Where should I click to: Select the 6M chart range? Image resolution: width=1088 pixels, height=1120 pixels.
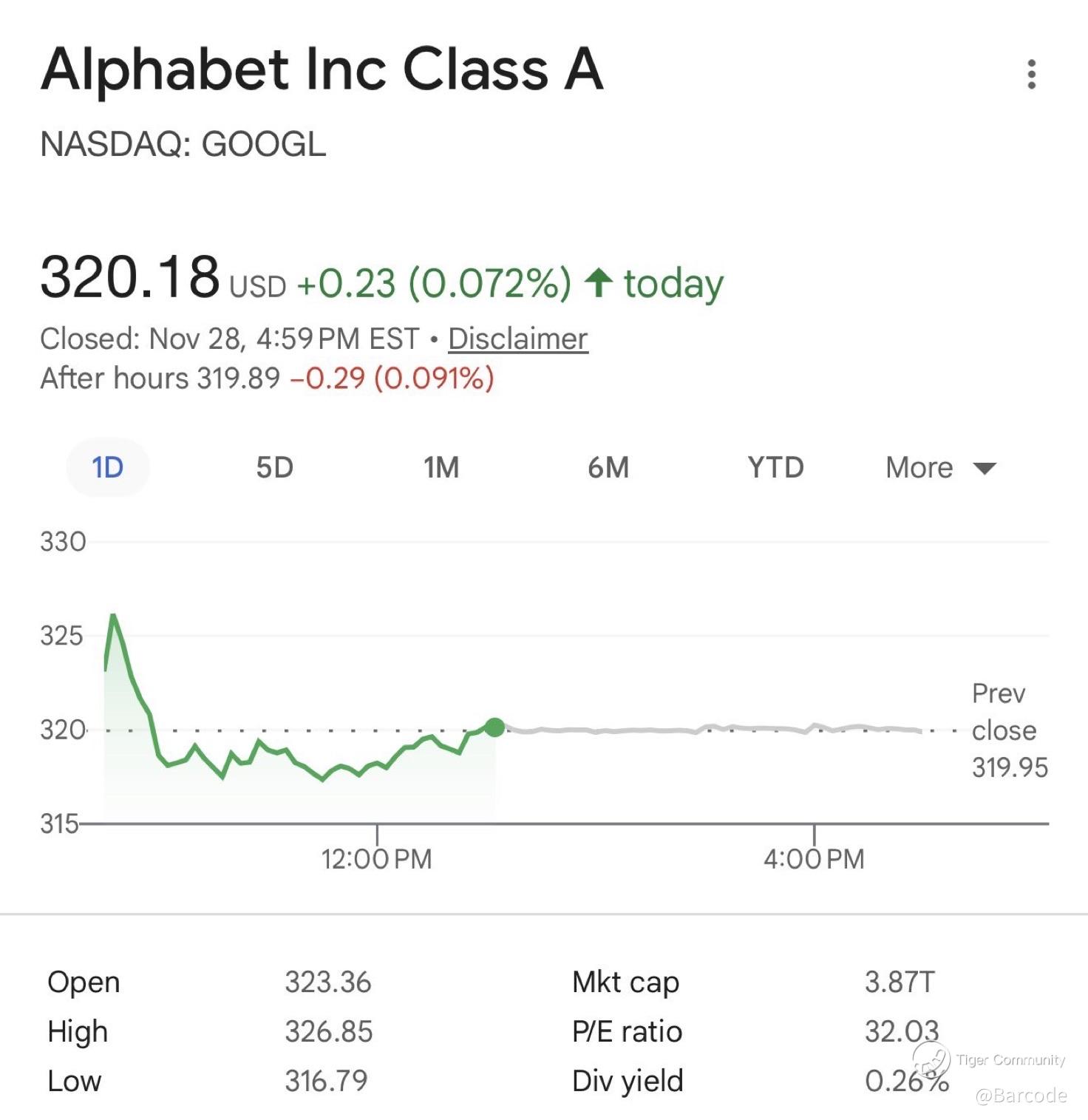click(x=608, y=467)
